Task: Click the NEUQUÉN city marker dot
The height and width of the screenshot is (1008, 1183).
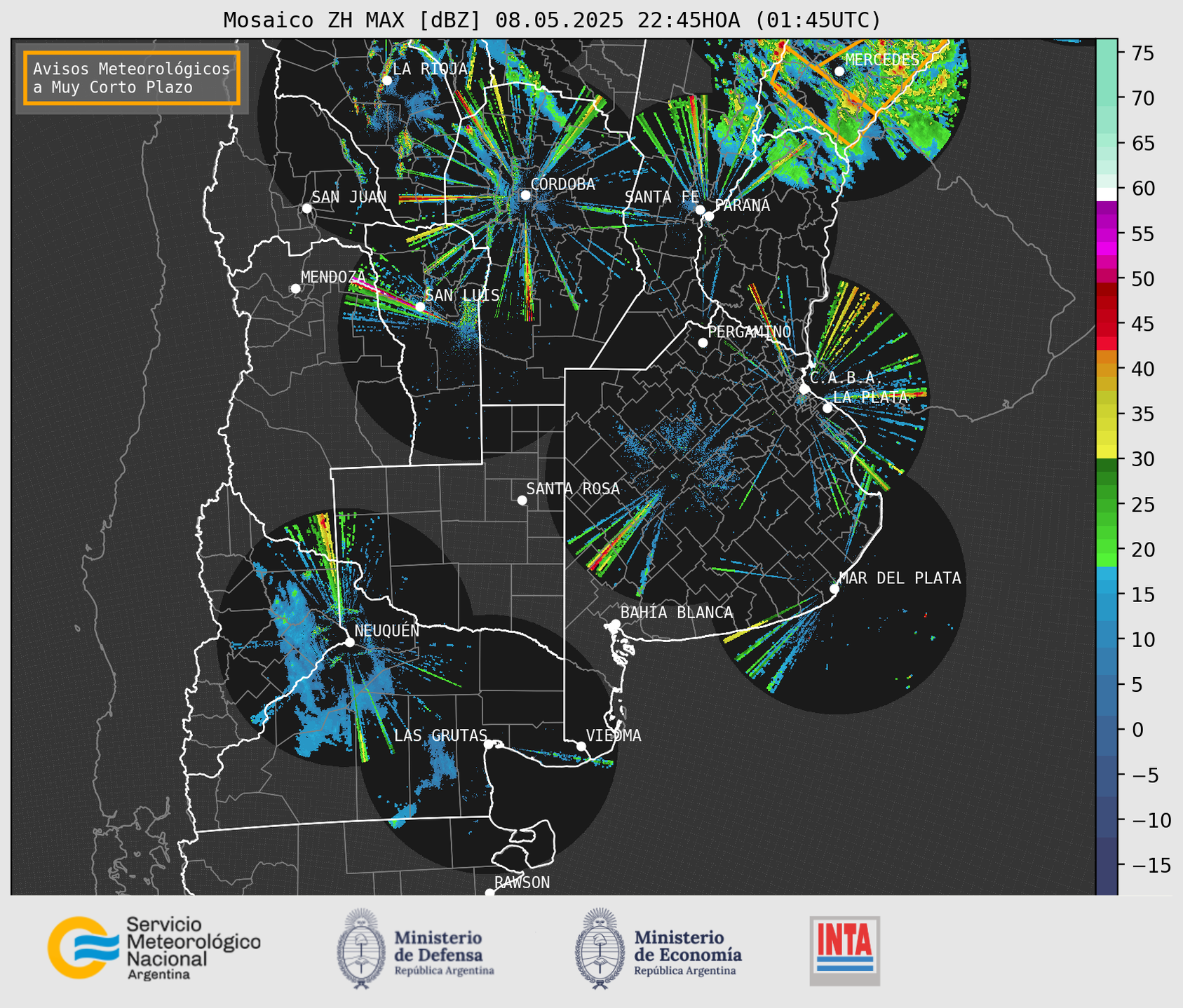Action: click(x=349, y=642)
